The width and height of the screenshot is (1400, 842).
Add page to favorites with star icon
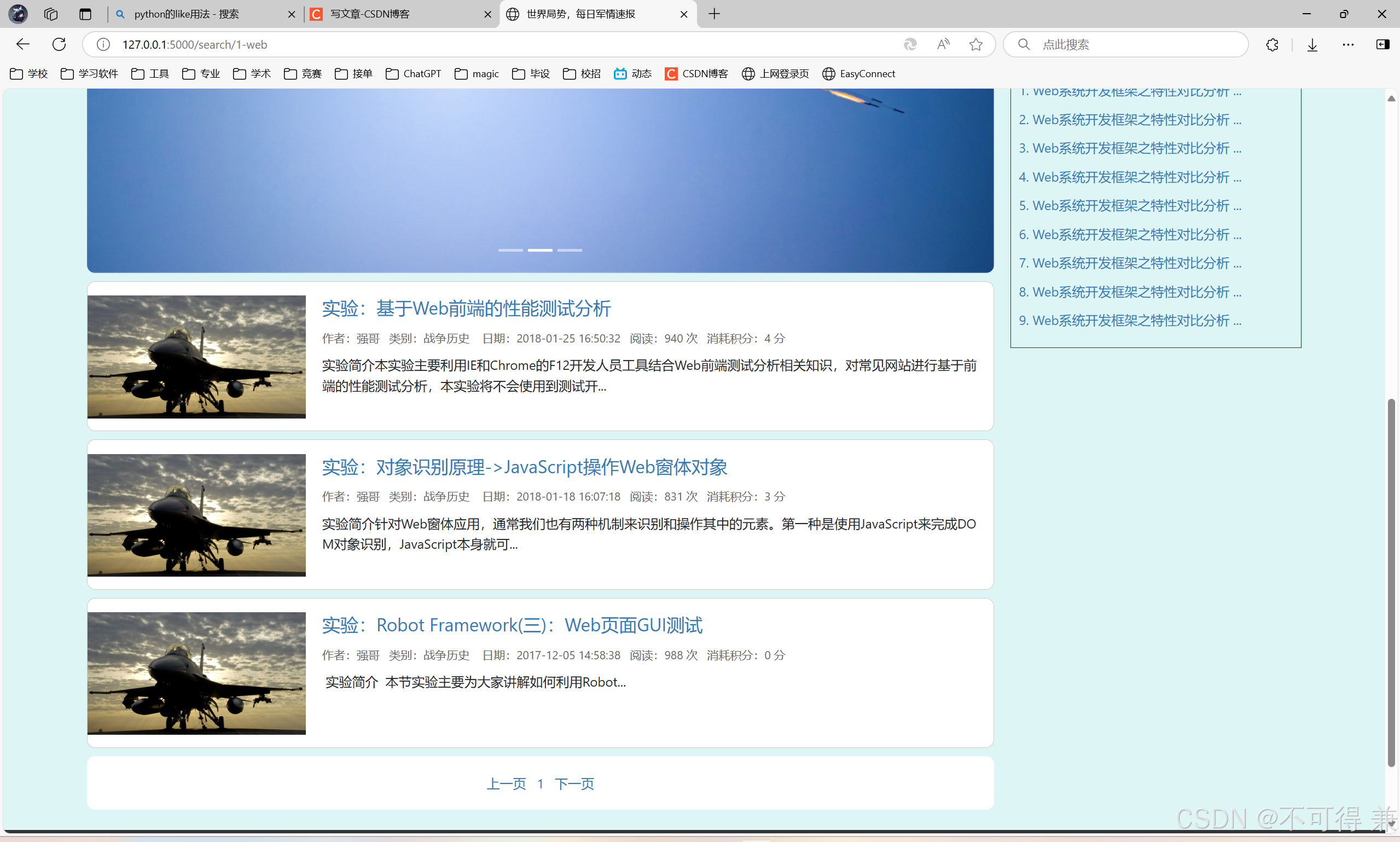coord(975,44)
